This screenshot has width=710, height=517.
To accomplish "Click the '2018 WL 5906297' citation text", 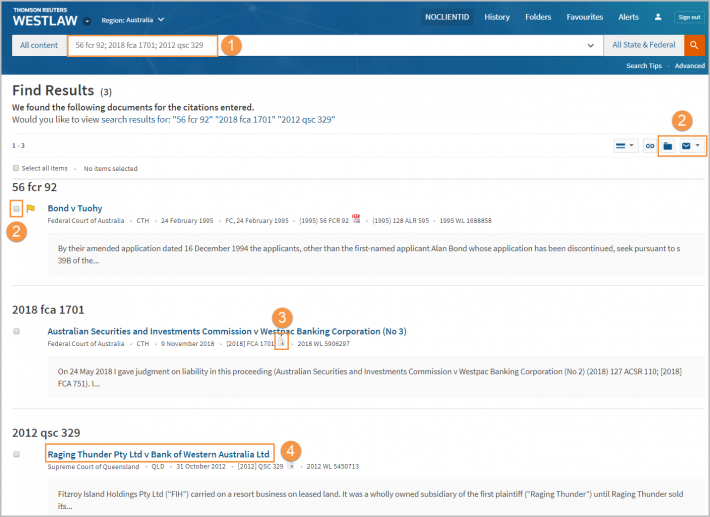I will (x=323, y=344).
